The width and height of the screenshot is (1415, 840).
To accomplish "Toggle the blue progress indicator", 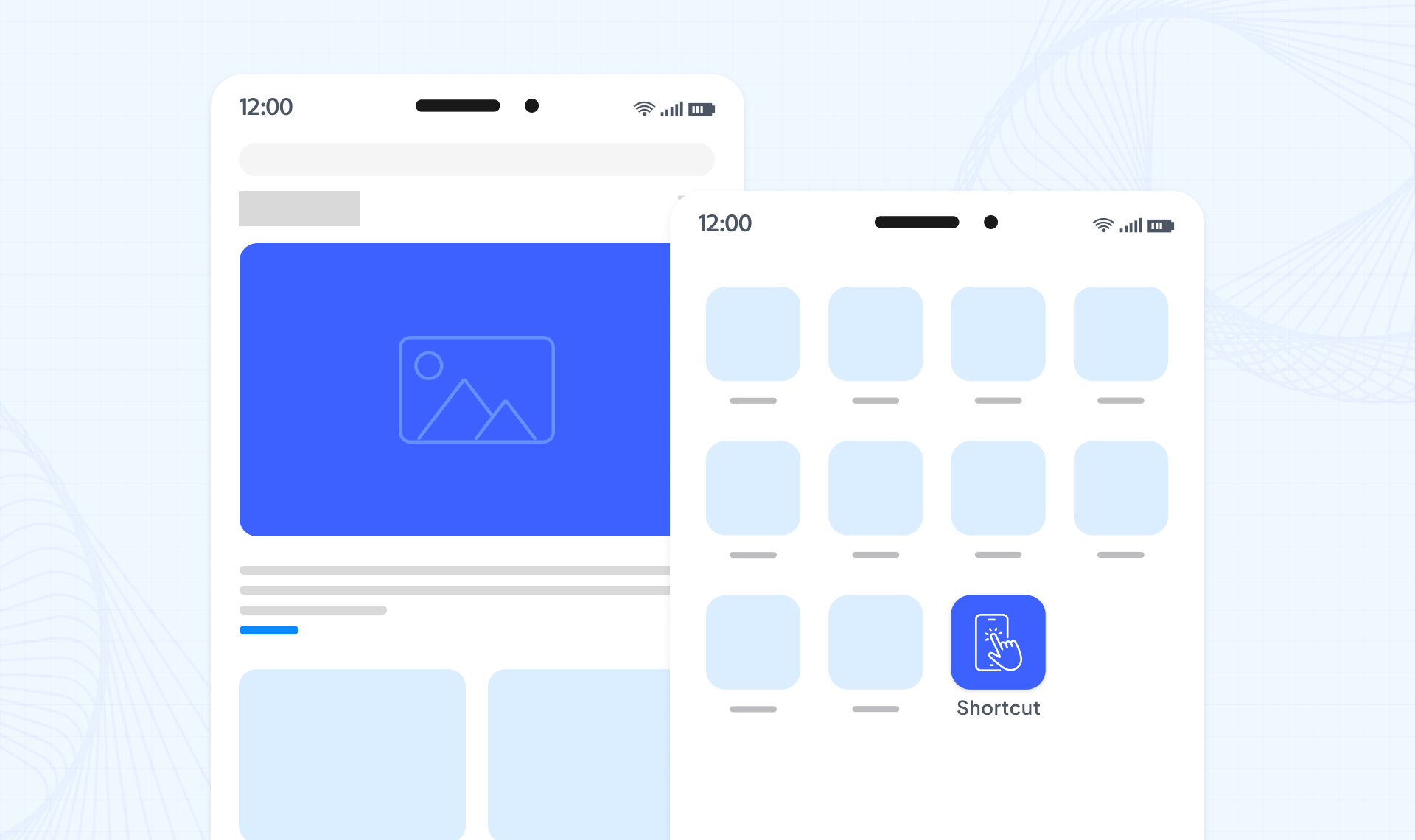I will (269, 629).
